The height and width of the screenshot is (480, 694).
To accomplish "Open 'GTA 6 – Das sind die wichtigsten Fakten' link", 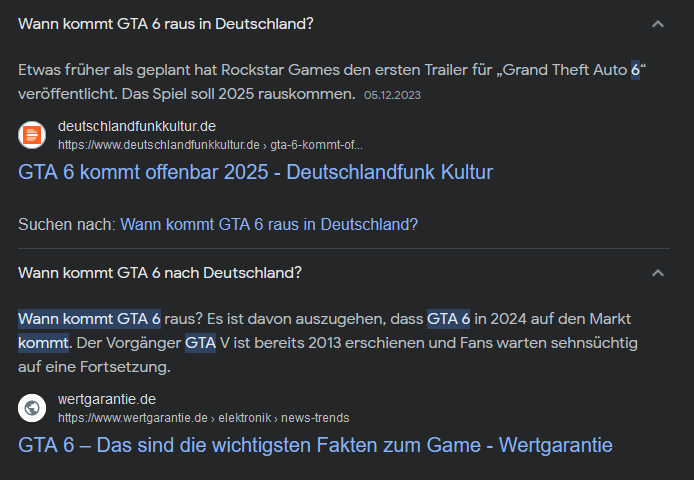I will 315,445.
